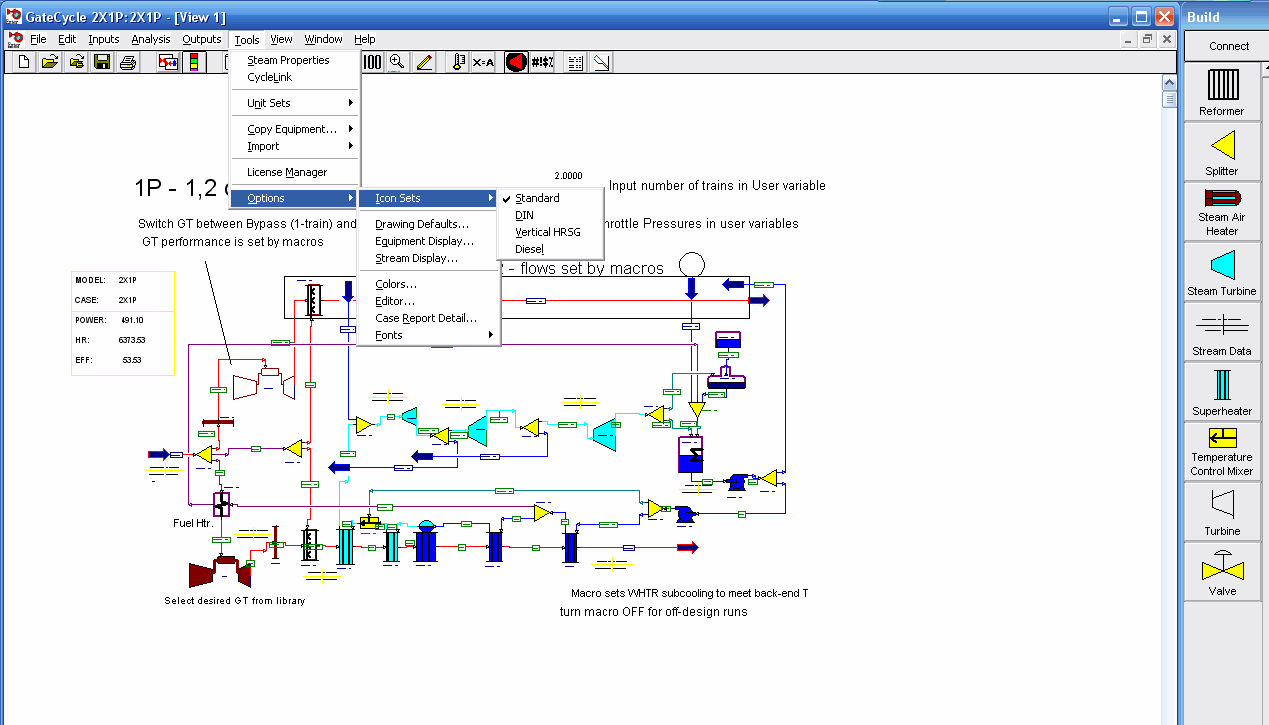Choose the Vertical HRSG icon set
This screenshot has width=1269, height=725.
pos(551,232)
